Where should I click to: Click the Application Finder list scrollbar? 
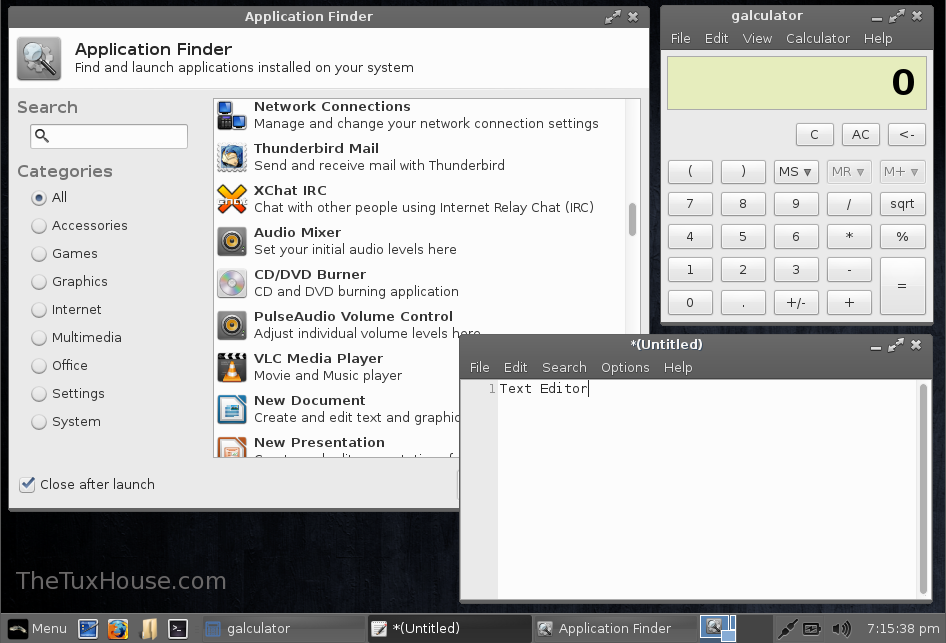point(632,219)
